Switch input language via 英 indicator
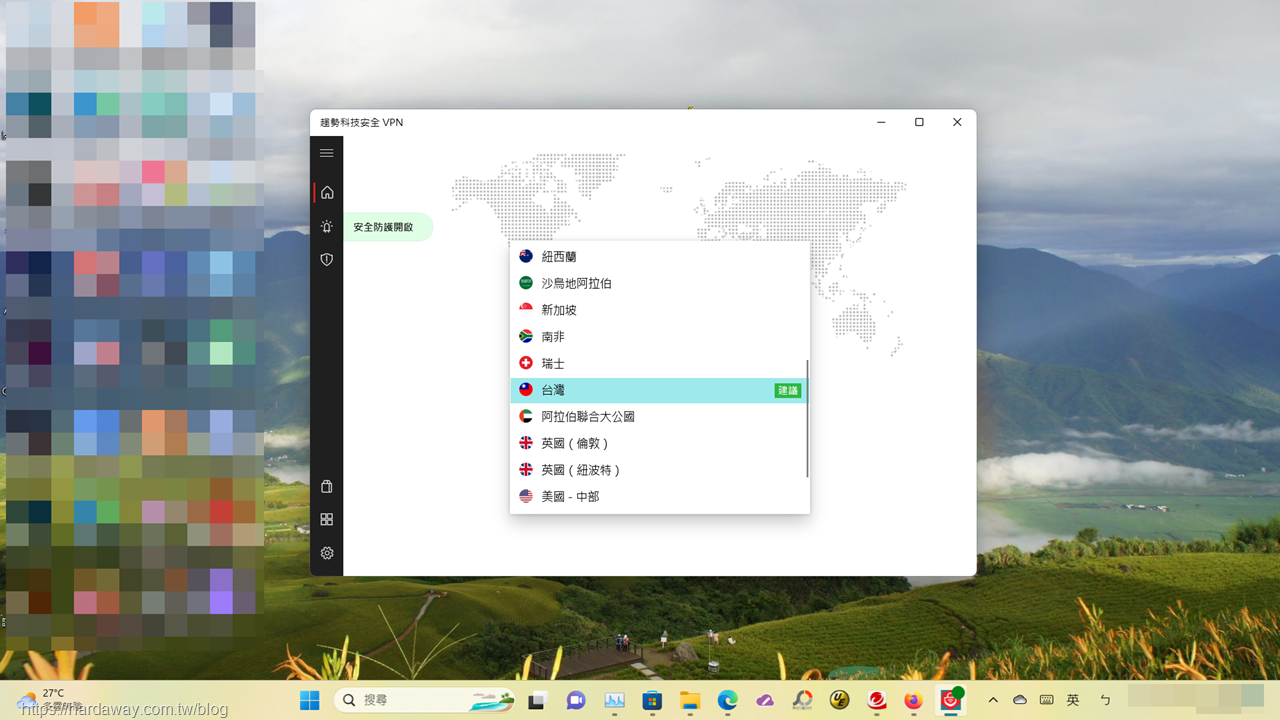The image size is (1280, 720). click(x=1073, y=701)
